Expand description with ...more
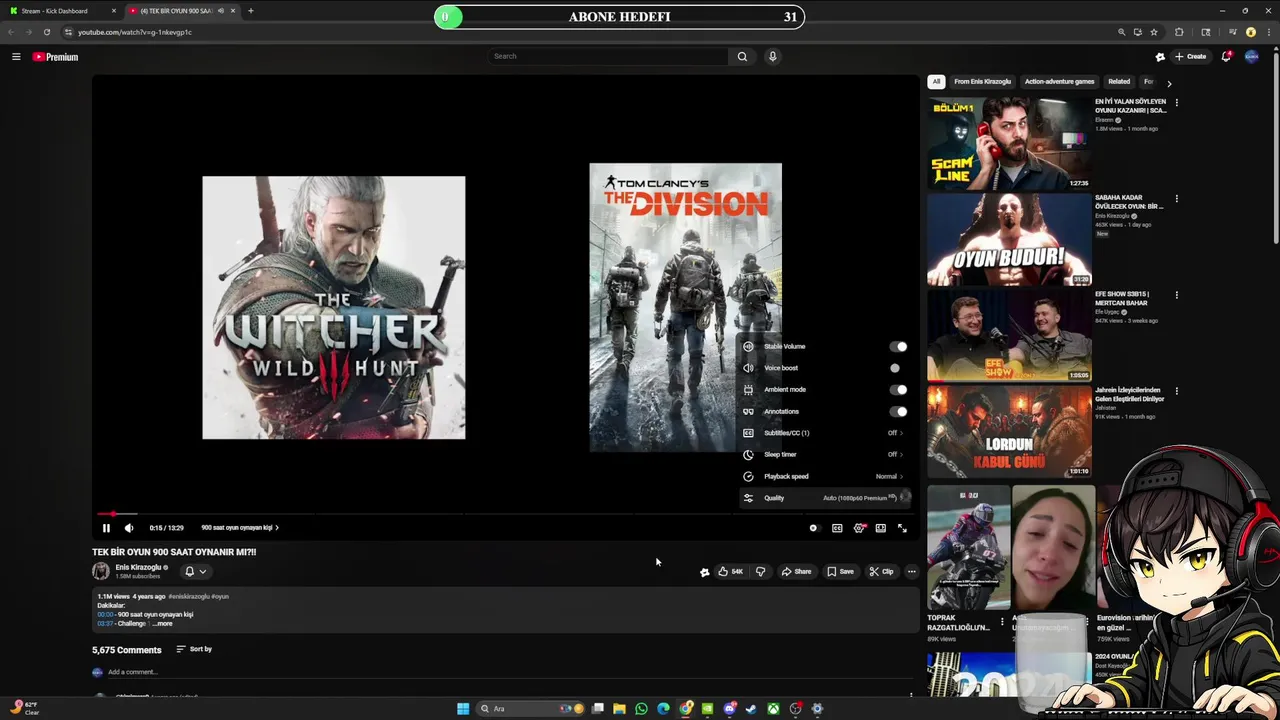 pos(163,624)
